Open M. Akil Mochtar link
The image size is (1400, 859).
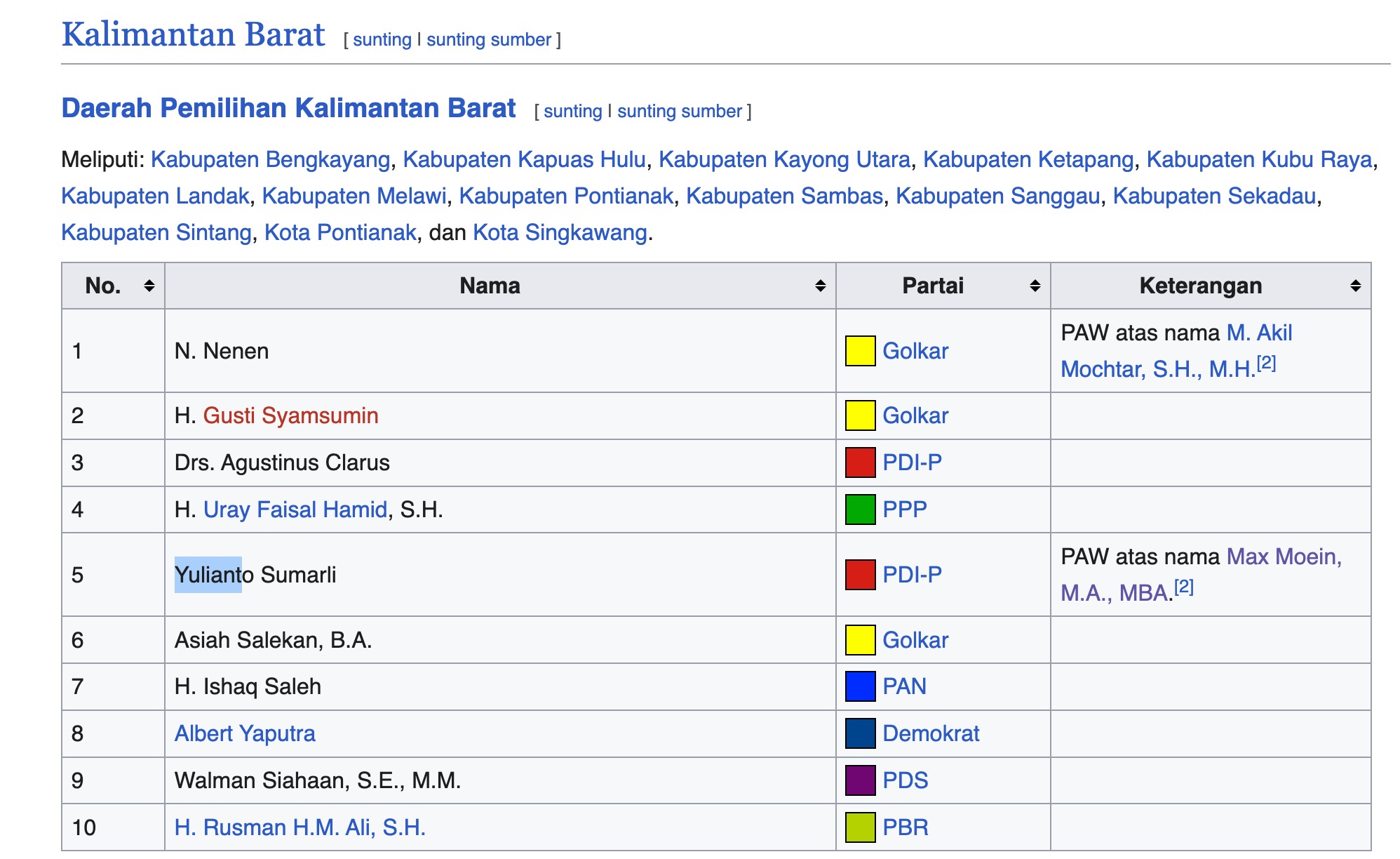[x=1258, y=333]
